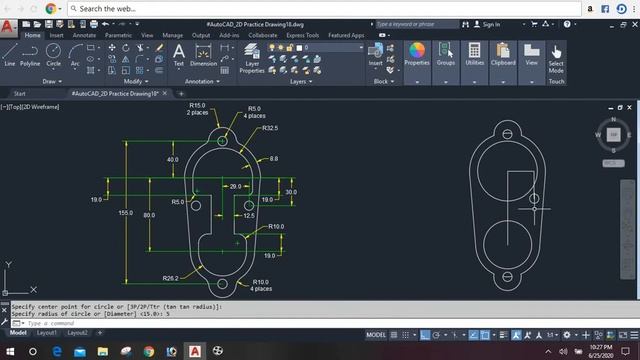
Task: Open annotation scale 1:1 dropdown
Action: click(552, 335)
